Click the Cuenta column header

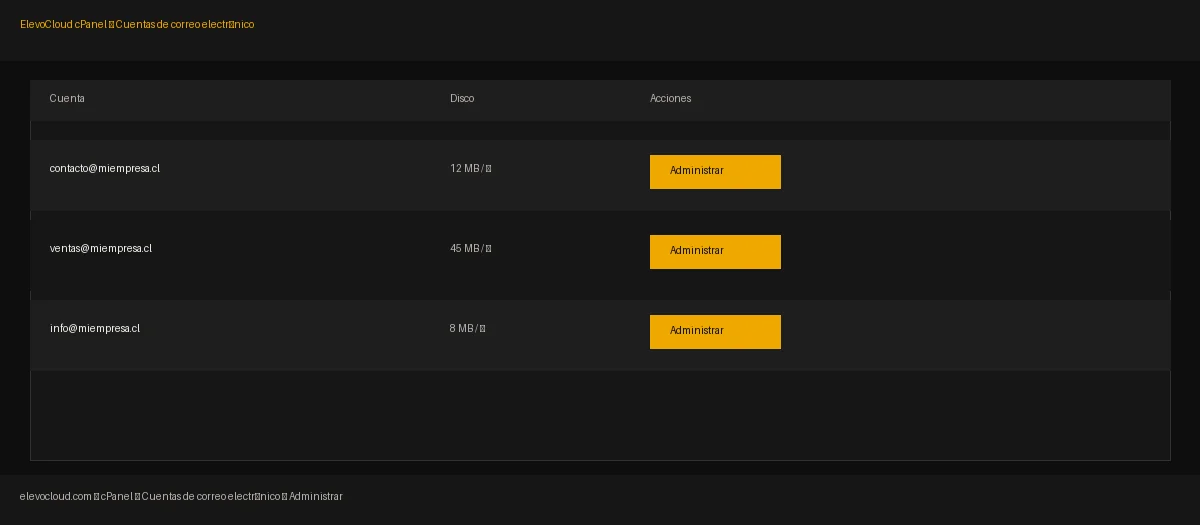pyautogui.click(x=67, y=98)
